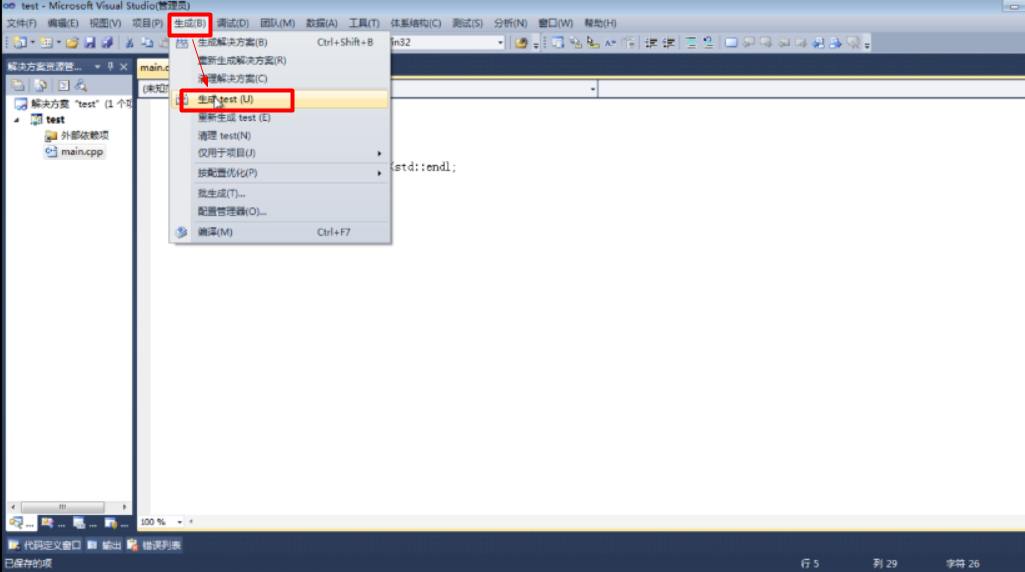Image resolution: width=1025 pixels, height=572 pixels.
Task: Close the Solution Explorer panel
Action: coord(124,67)
